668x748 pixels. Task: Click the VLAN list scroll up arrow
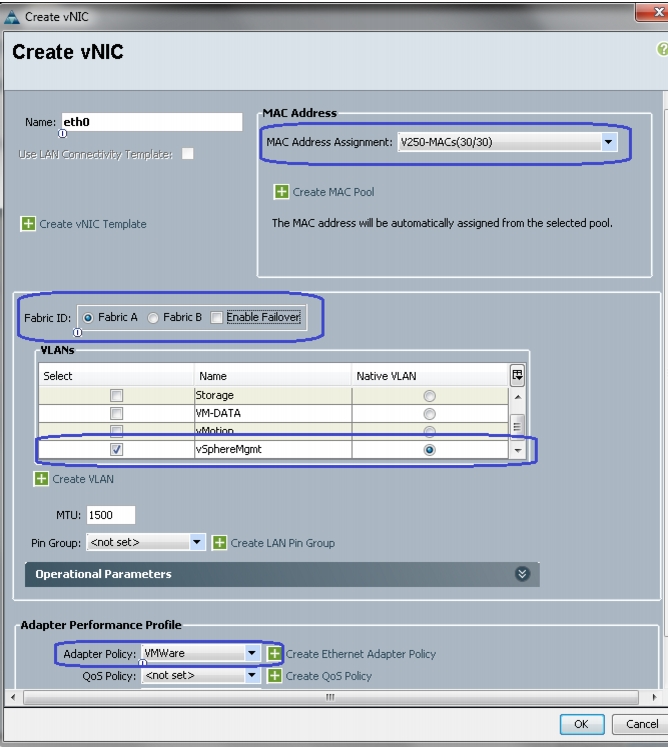coord(517,397)
